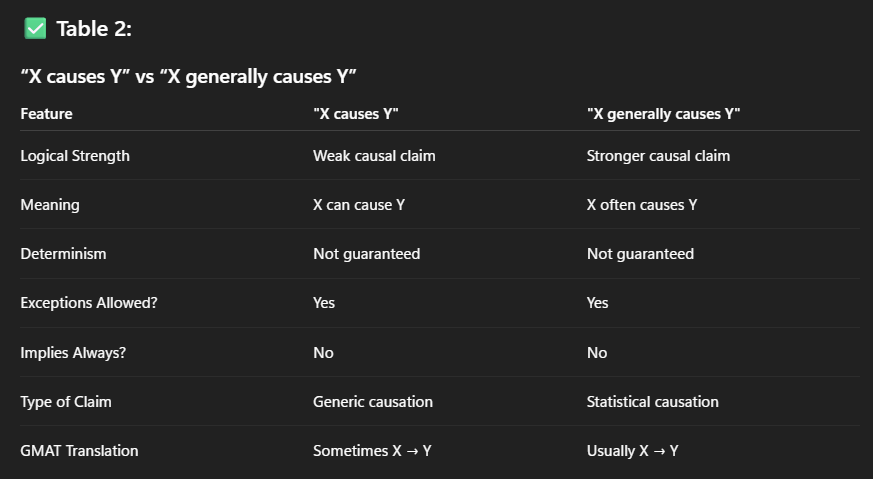Click the "X often causes Y" cell
The height and width of the screenshot is (479, 873).
point(642,205)
